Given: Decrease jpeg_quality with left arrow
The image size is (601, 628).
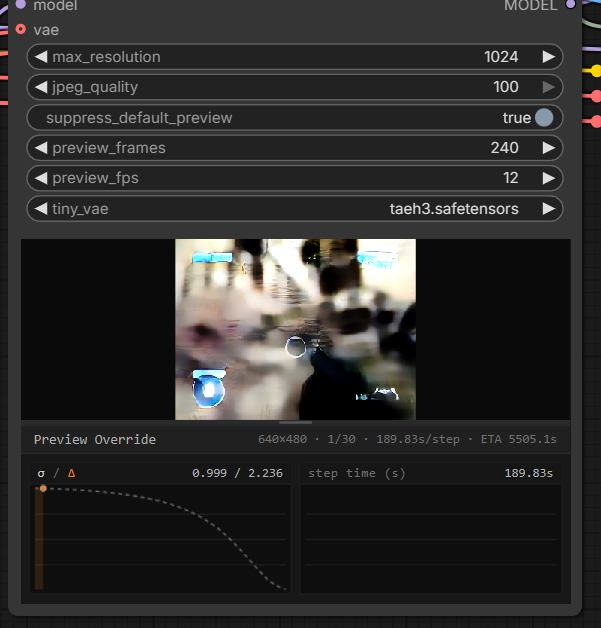Looking at the screenshot, I should 41,87.
